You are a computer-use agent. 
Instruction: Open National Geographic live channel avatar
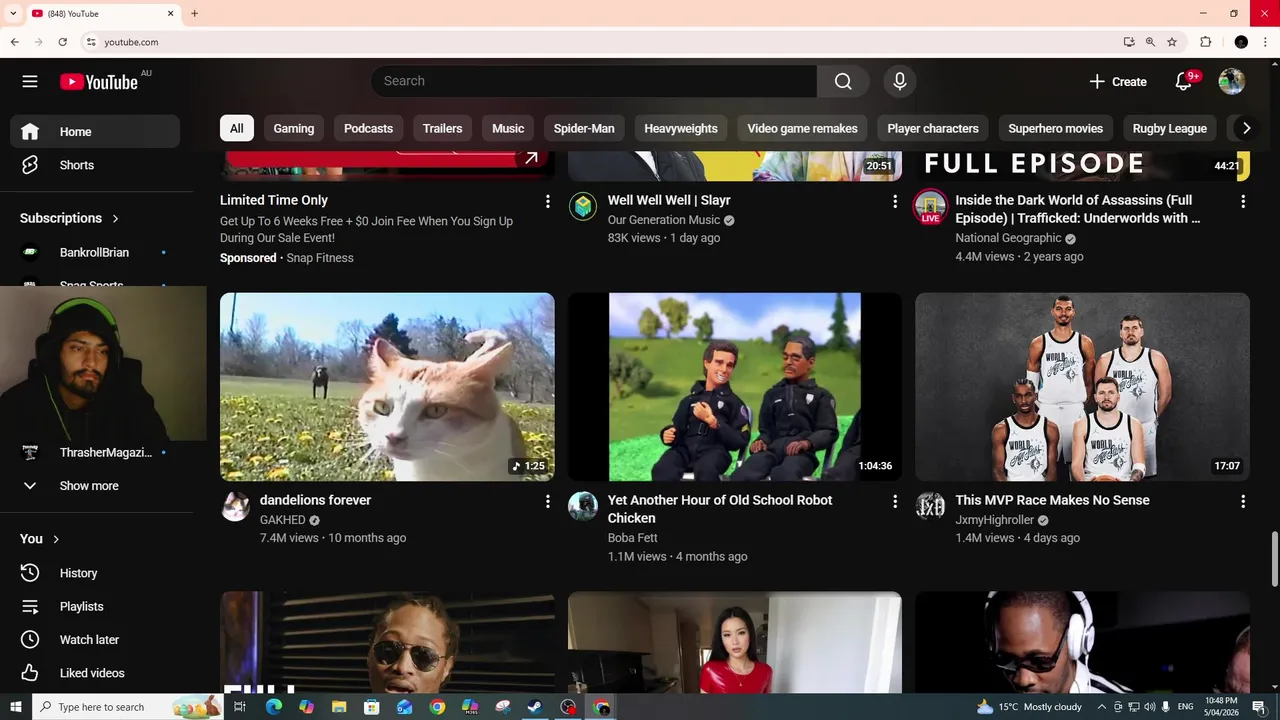pos(930,207)
